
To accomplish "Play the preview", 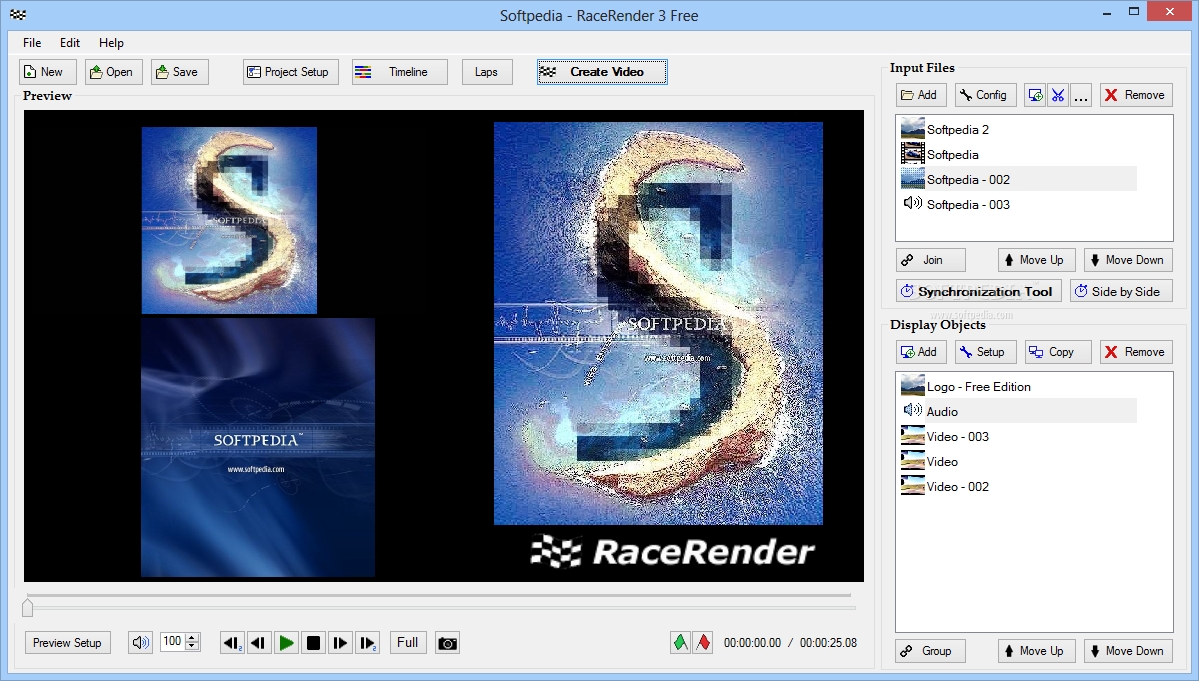I will point(286,643).
